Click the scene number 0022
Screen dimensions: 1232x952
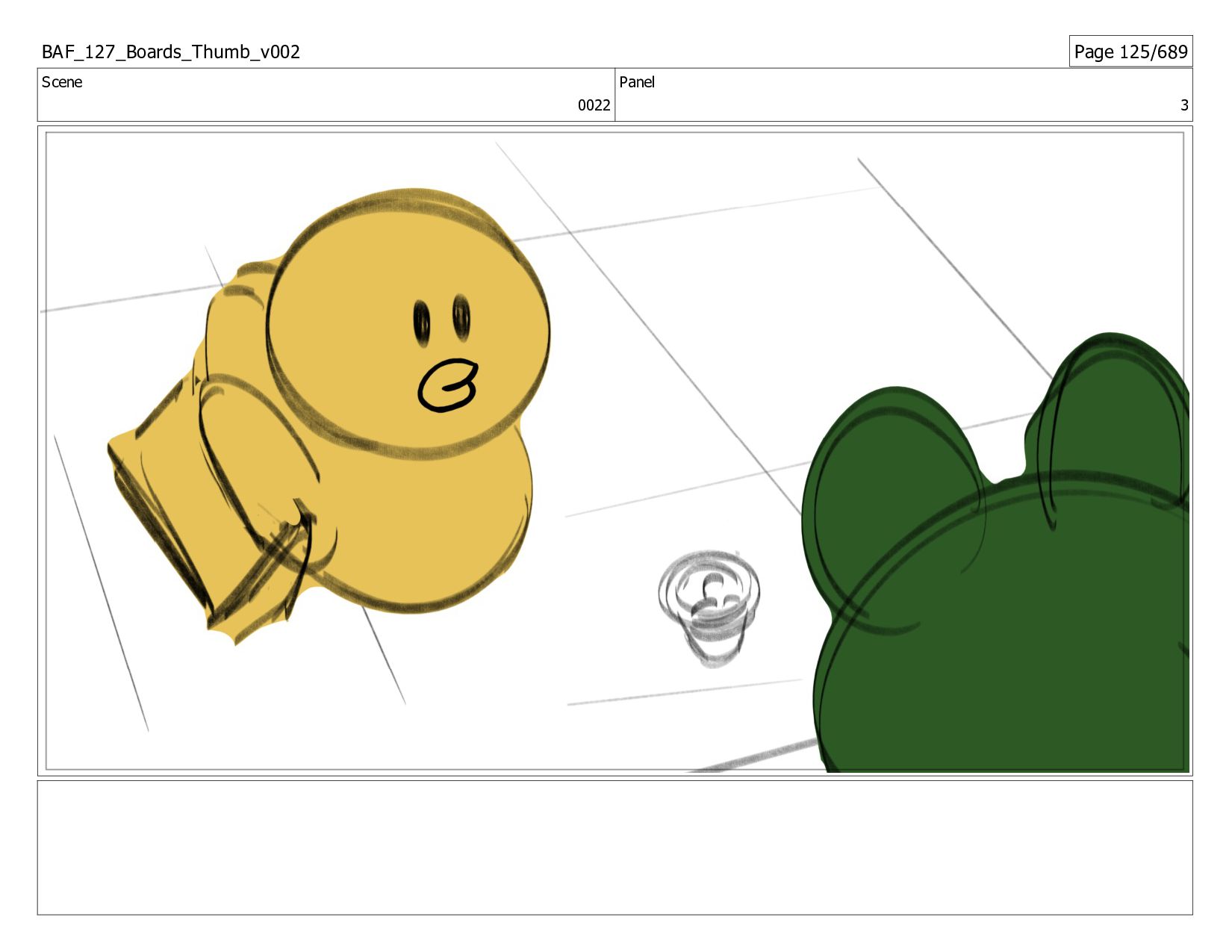[x=594, y=105]
